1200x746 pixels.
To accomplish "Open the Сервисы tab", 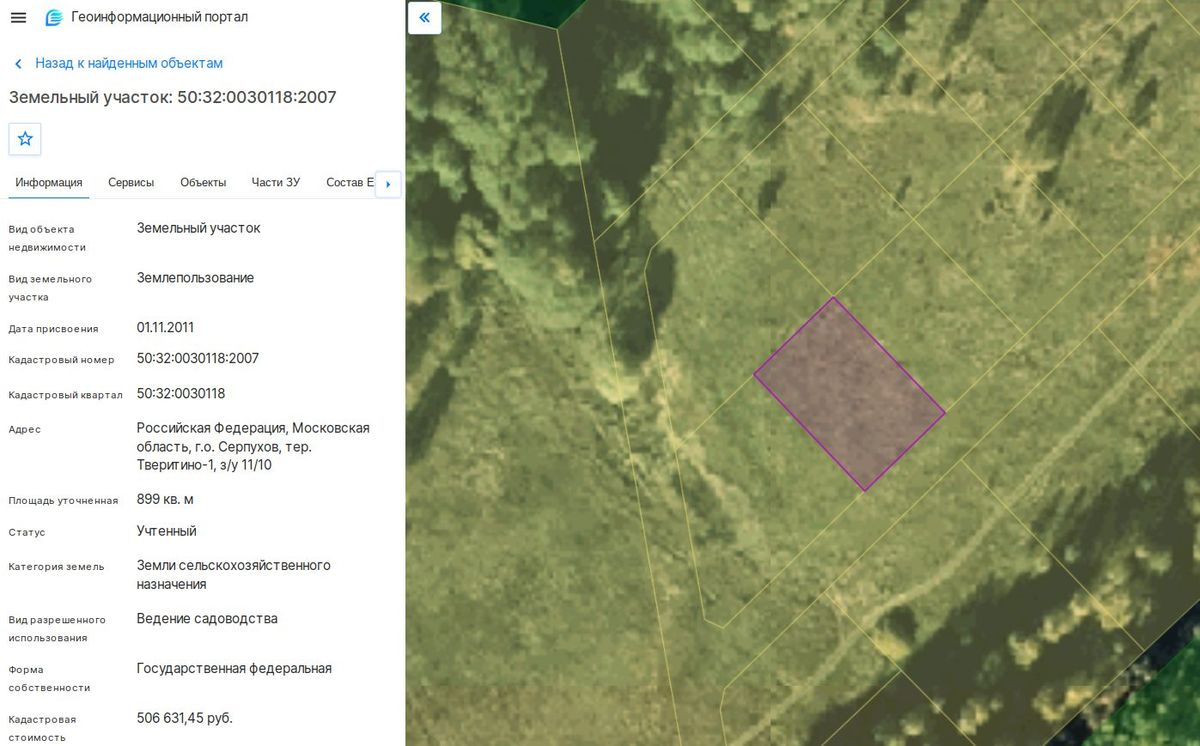I will click(131, 183).
